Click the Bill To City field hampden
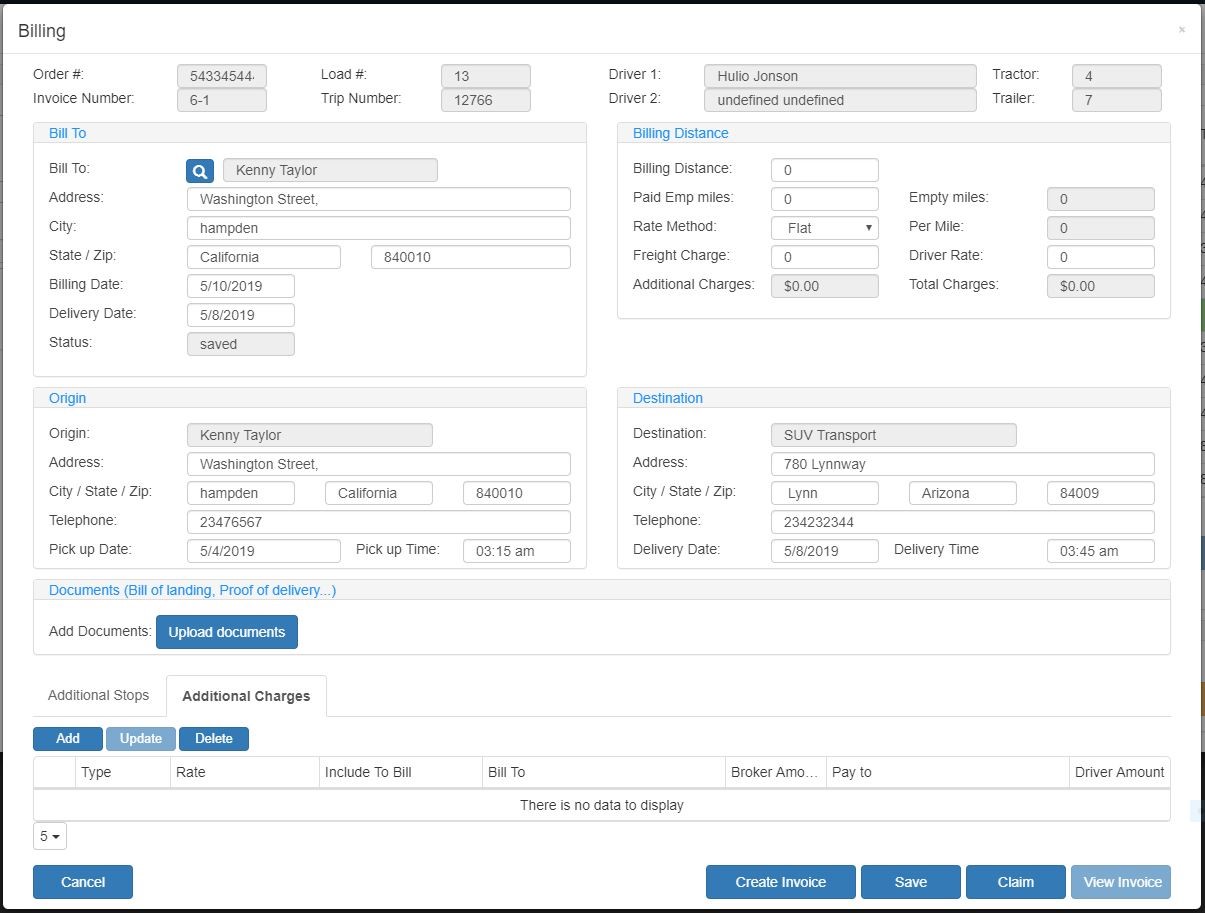Screen dimensions: 1205x913 point(379,228)
